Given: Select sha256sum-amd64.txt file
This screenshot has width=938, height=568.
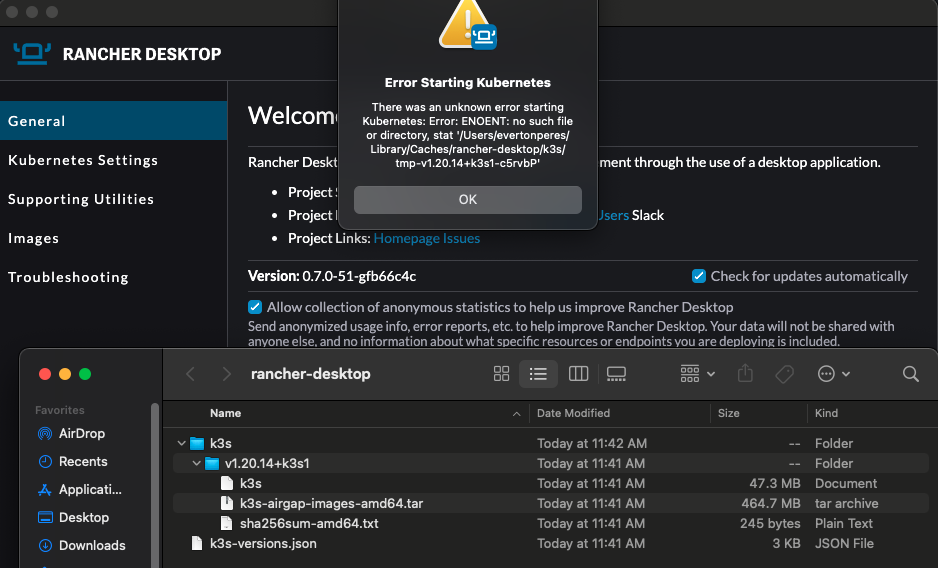Looking at the screenshot, I should [x=550, y=523].
